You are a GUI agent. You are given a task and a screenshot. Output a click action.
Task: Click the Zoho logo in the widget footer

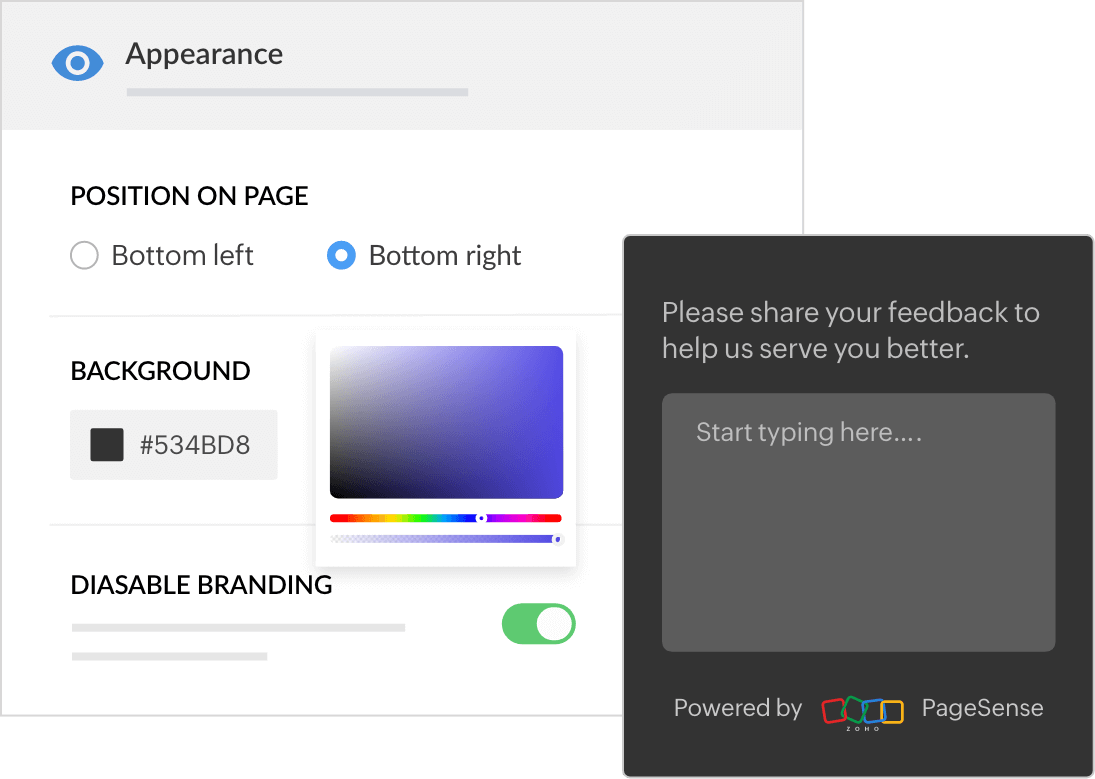coord(862,712)
